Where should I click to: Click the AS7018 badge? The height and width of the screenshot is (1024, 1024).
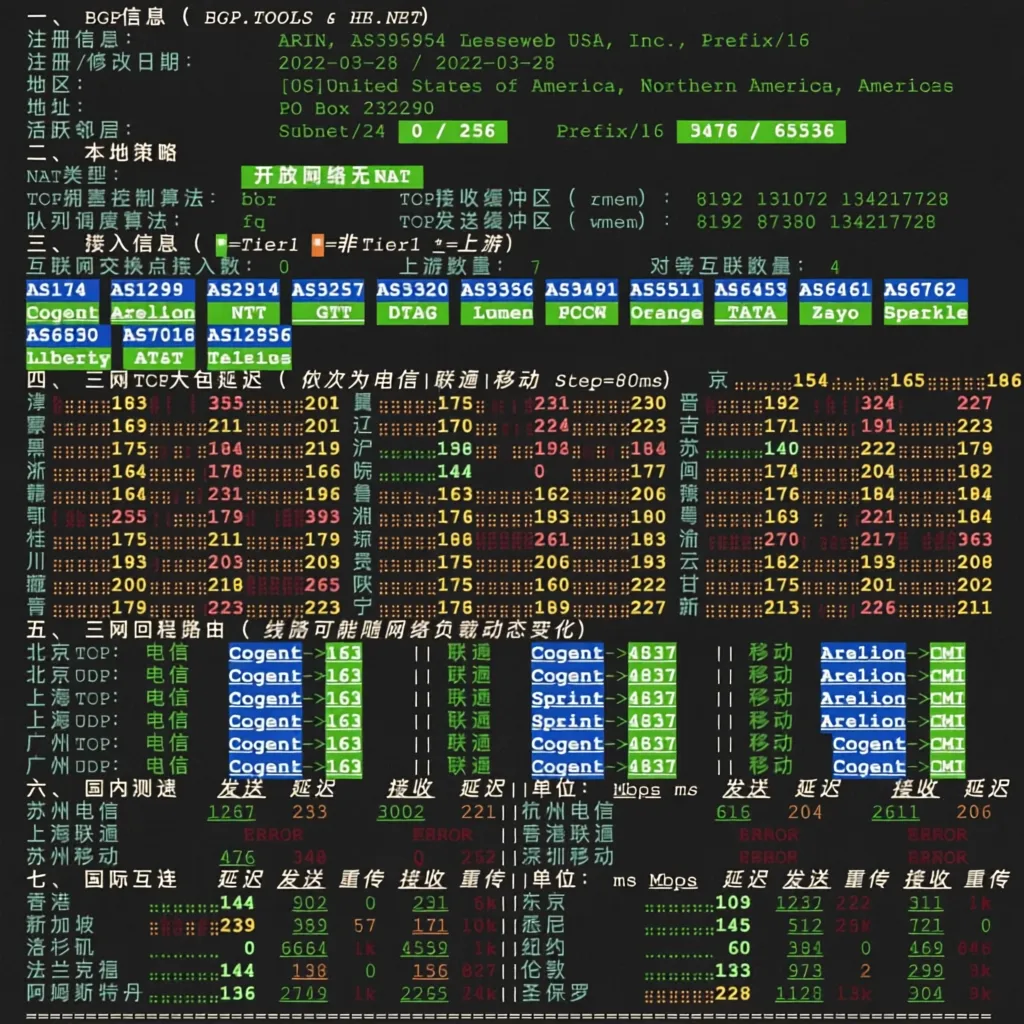coord(159,335)
